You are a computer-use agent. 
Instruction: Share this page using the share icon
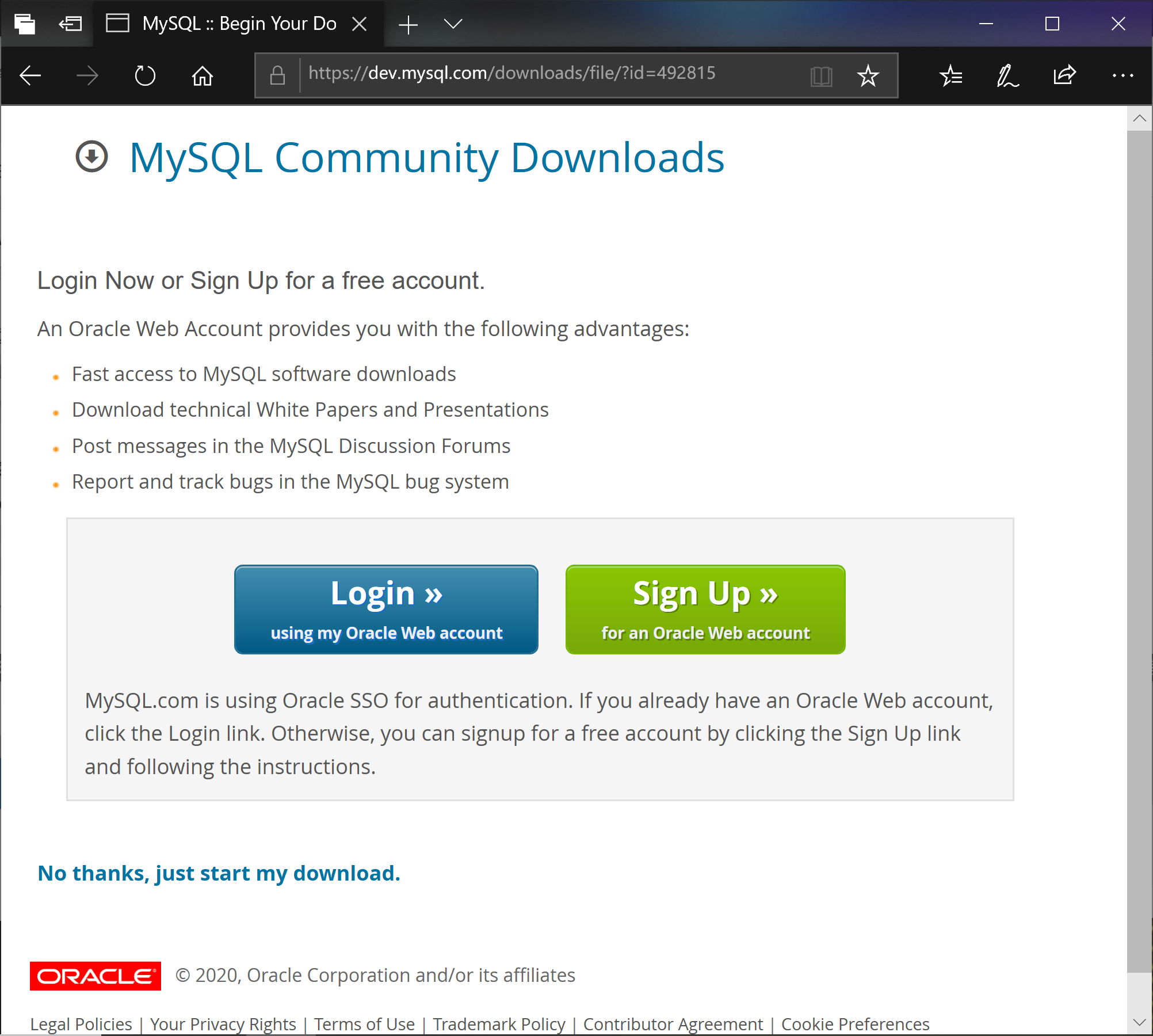pos(1064,75)
